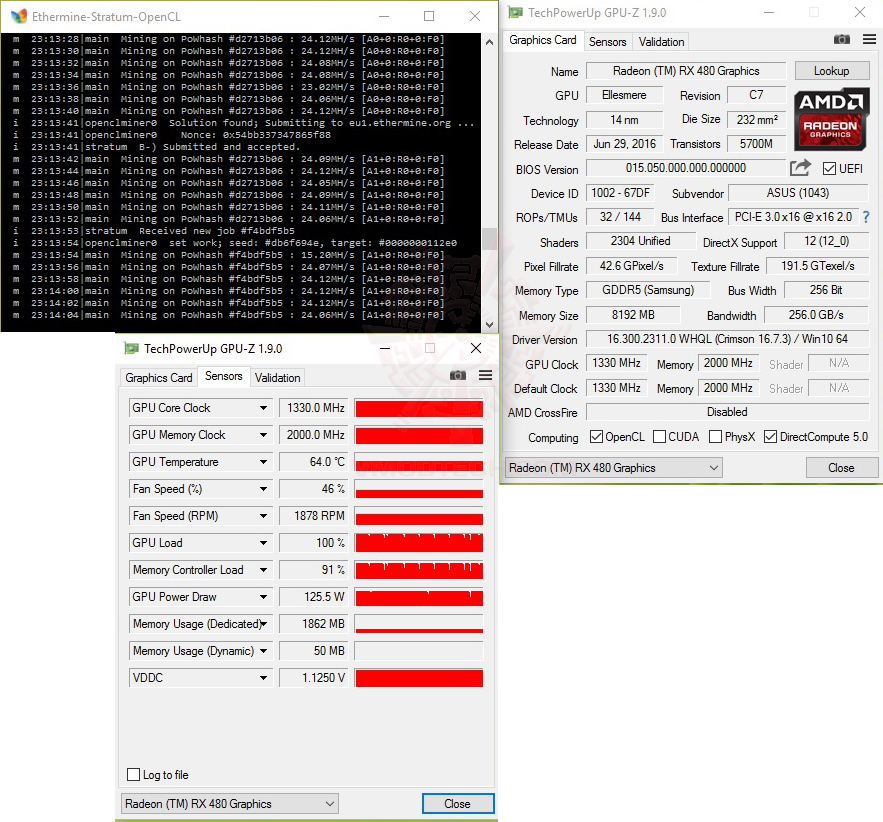This screenshot has height=822, width=883.
Task: Open the GPU Core Clock sensor dropdown
Action: [263, 408]
